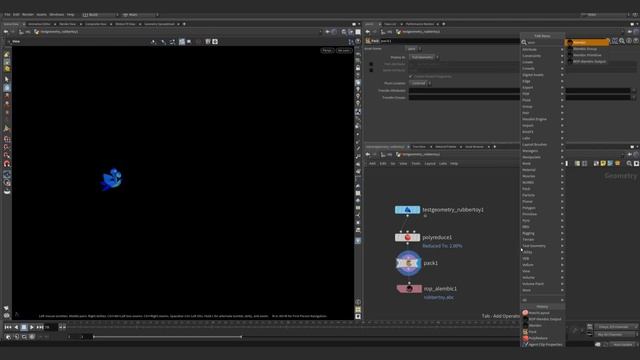Click the blue network box icon in network toolbar
640x360 pixels.
[610, 163]
